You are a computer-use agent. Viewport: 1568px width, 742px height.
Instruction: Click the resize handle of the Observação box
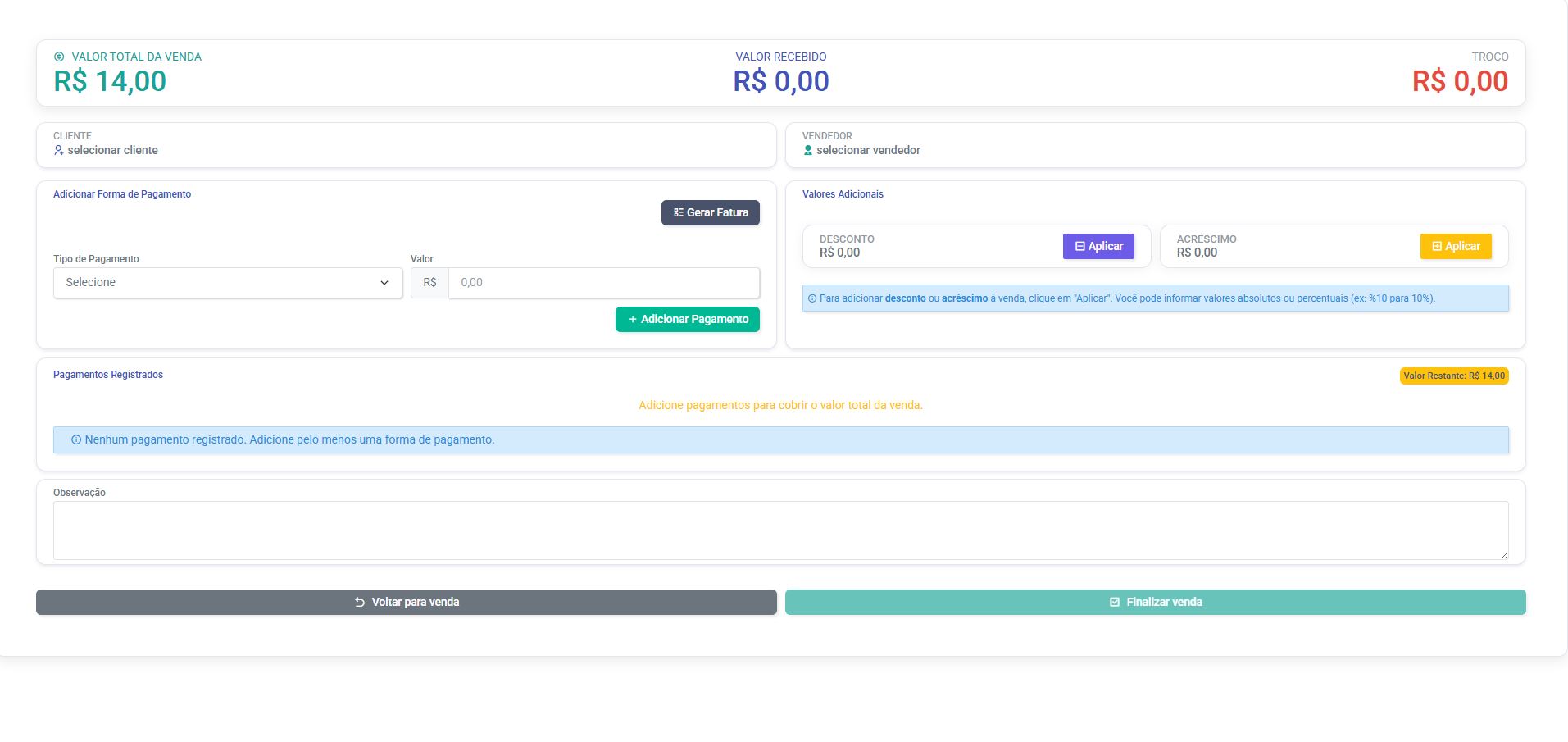click(x=1503, y=555)
